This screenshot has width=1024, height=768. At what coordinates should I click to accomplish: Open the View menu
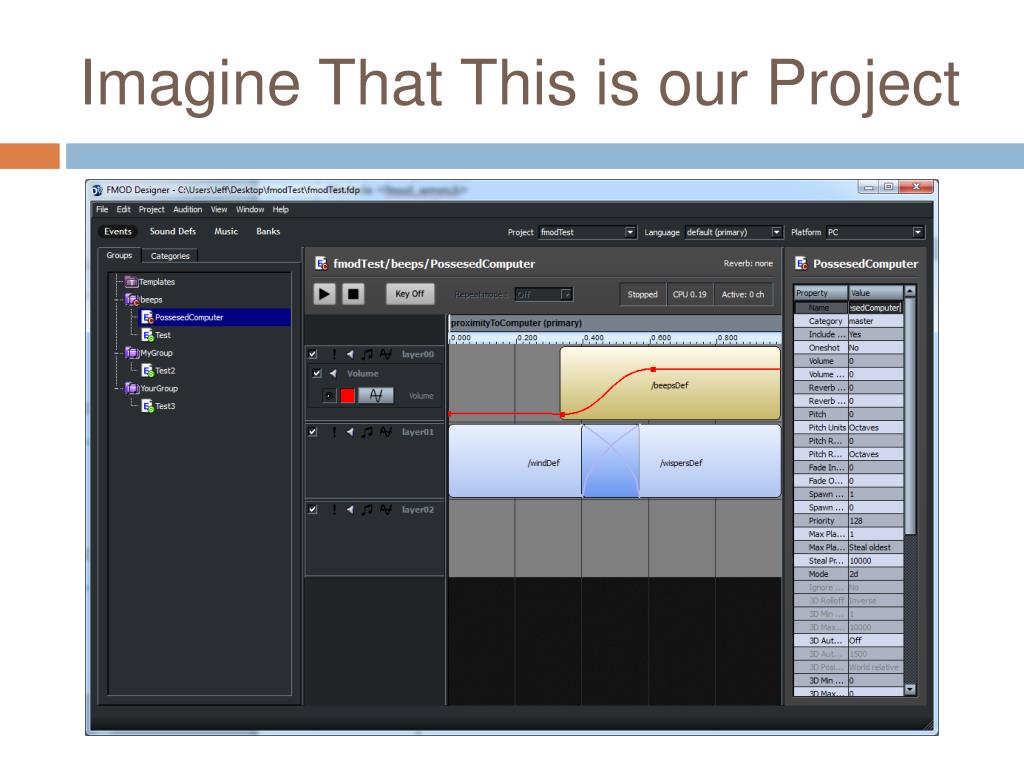point(219,210)
